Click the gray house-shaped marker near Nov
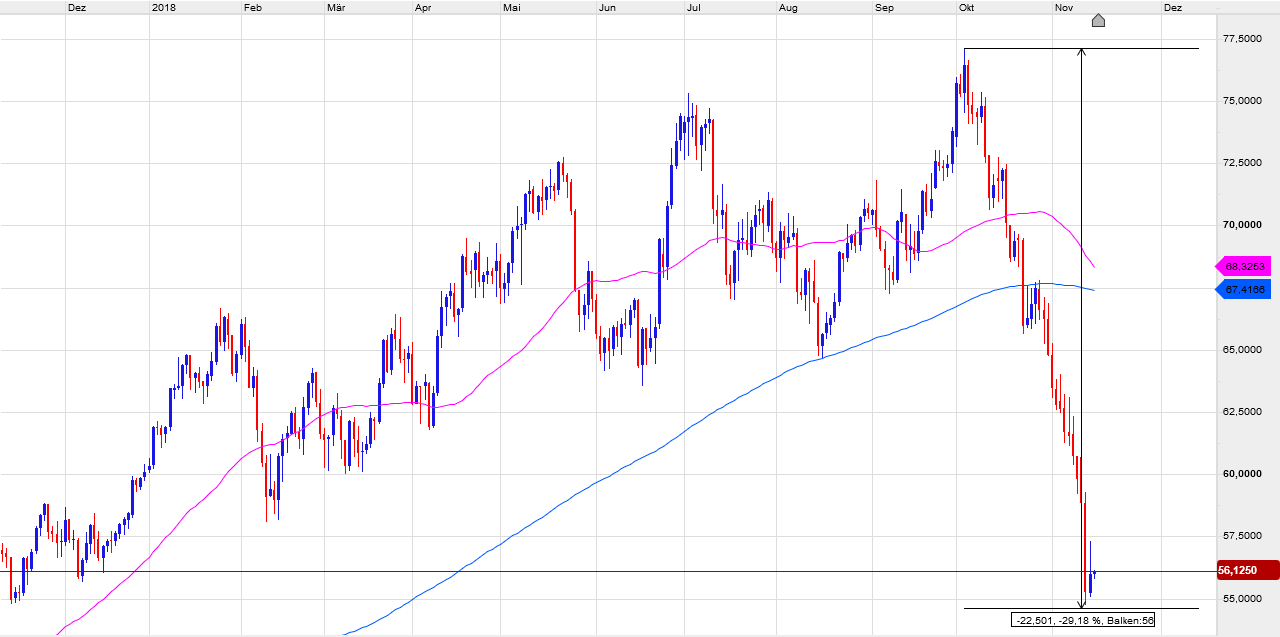Image resolution: width=1280 pixels, height=637 pixels. (1098, 20)
